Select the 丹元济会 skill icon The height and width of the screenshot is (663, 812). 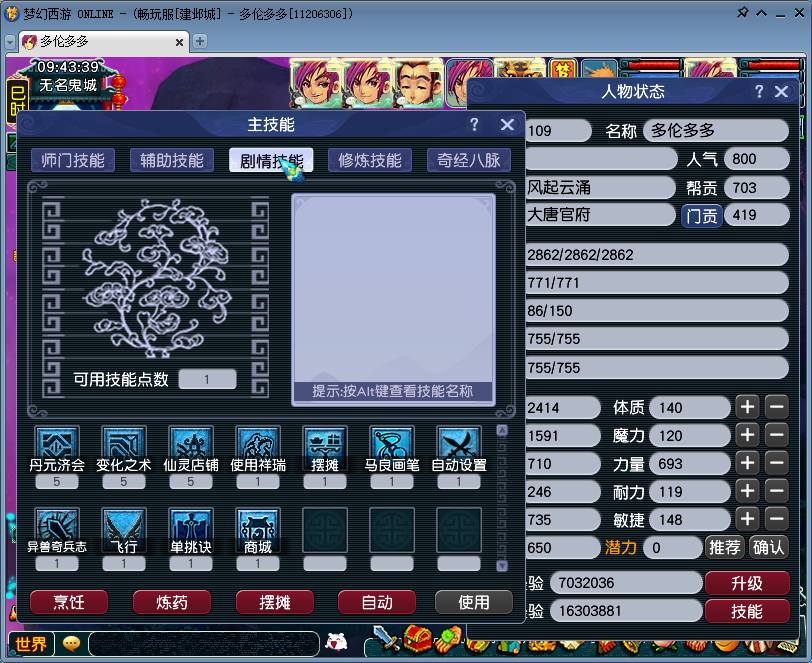pyautogui.click(x=56, y=446)
